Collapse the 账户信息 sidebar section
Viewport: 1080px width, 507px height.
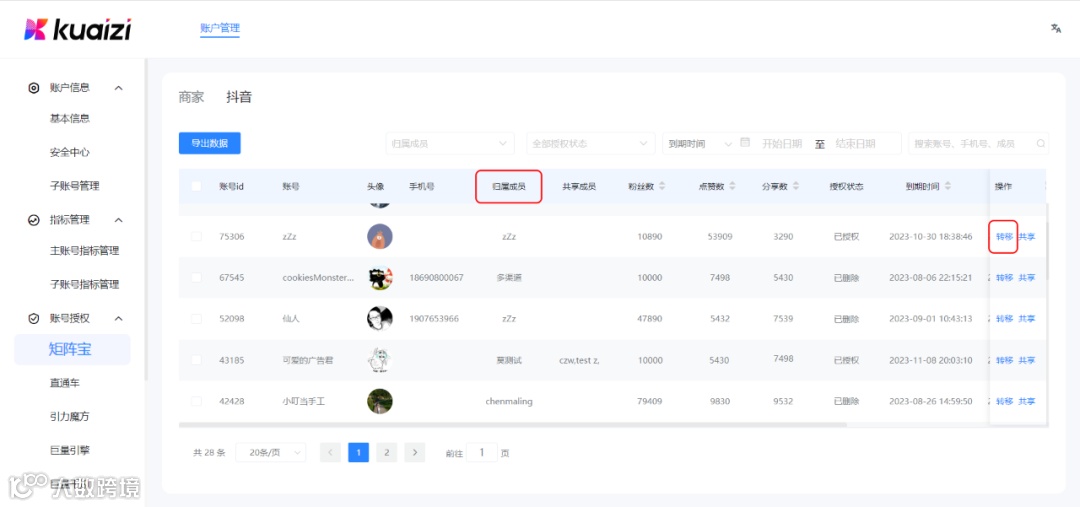(118, 88)
